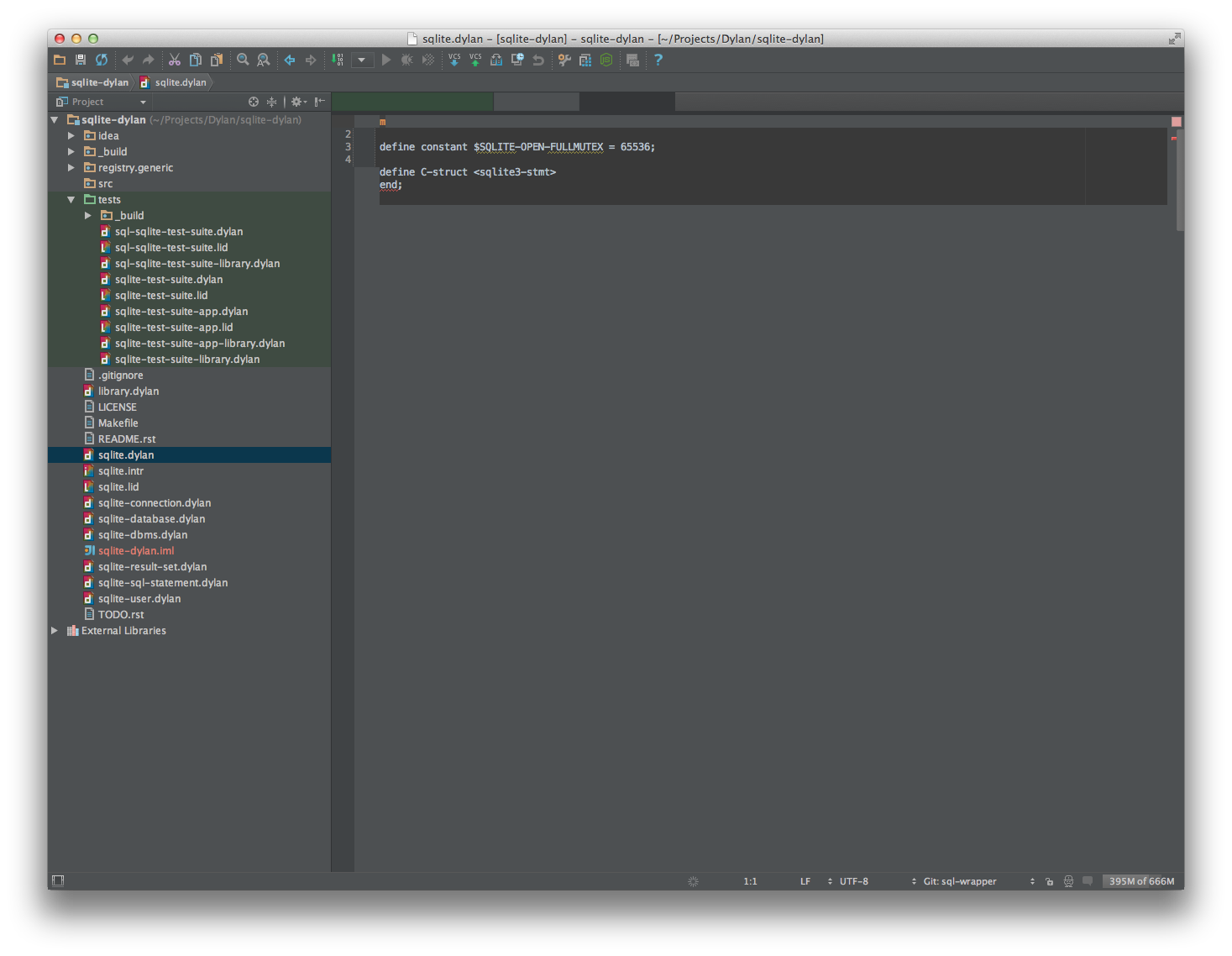The height and width of the screenshot is (956, 1232).
Task: Click sqlite-dylan breadcrumb
Action: [x=92, y=82]
